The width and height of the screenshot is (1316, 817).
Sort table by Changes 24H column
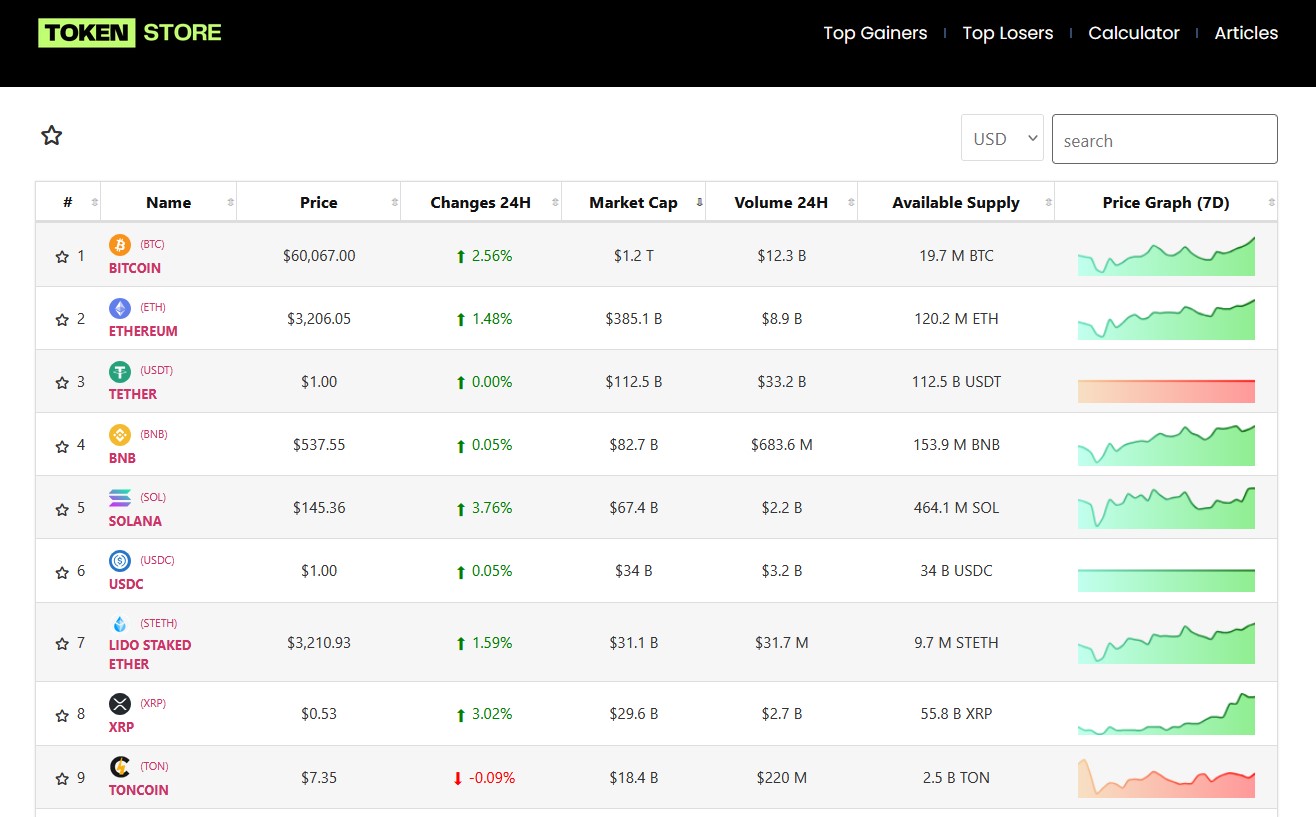tap(480, 202)
